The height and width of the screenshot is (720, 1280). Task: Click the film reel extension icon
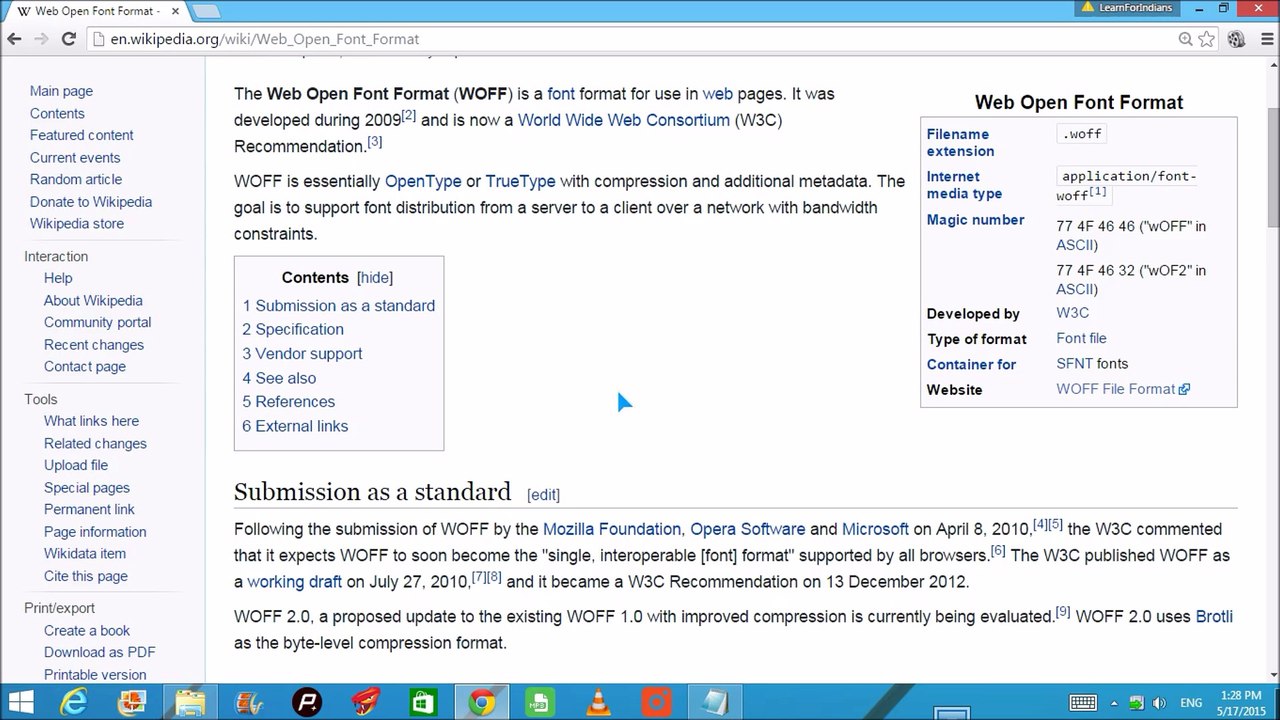click(1236, 39)
